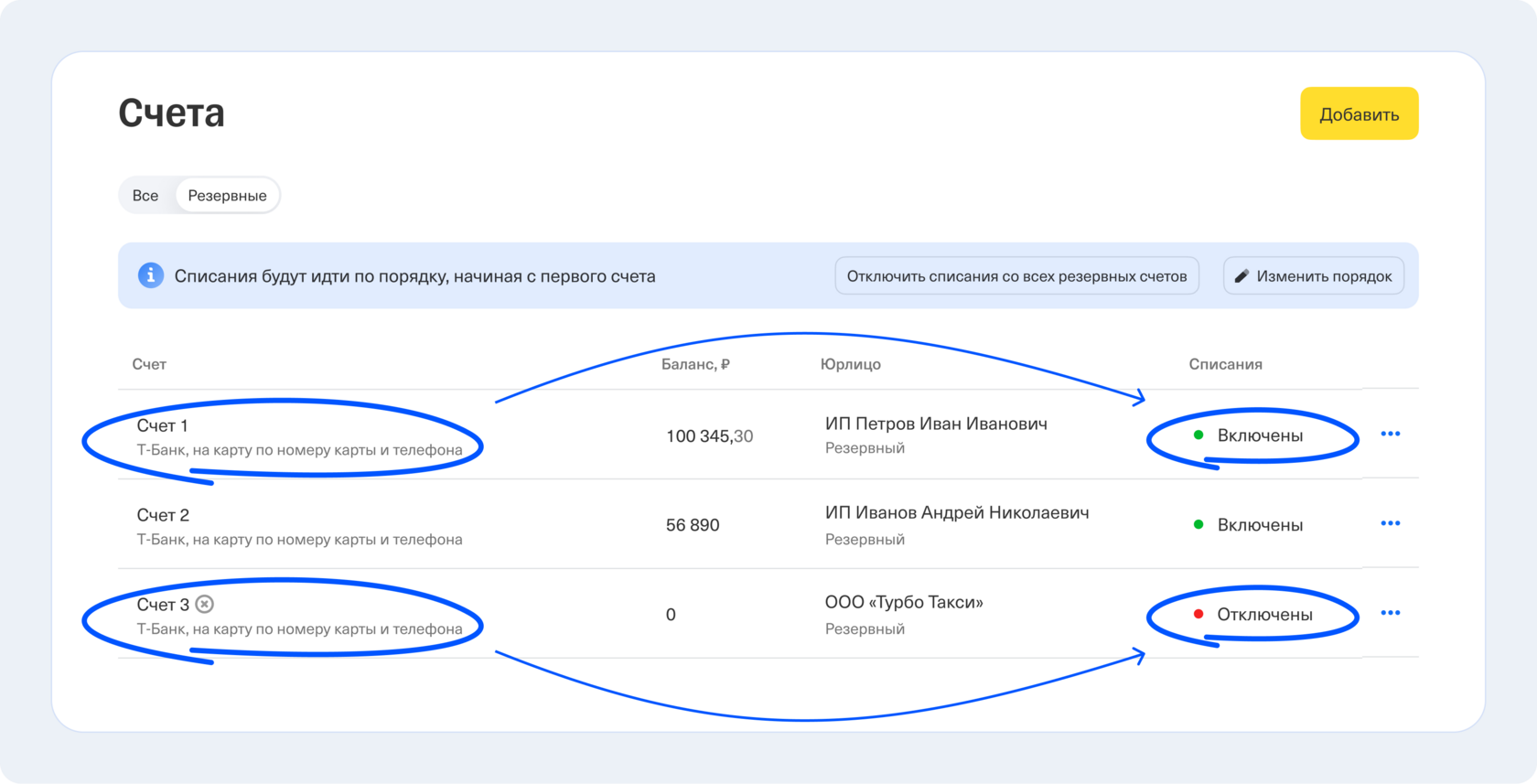Click Отключить списания со всех резервных счетов
This screenshot has width=1537, height=784.
(1016, 276)
